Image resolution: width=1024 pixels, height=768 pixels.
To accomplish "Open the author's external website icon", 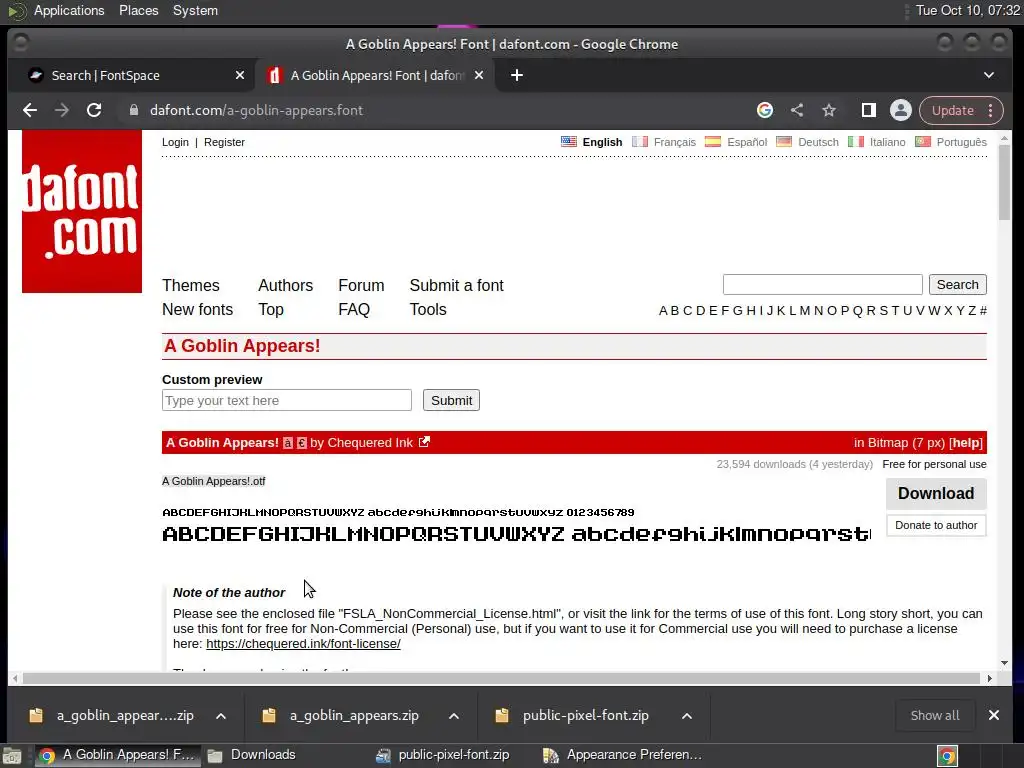I will (x=424, y=442).
